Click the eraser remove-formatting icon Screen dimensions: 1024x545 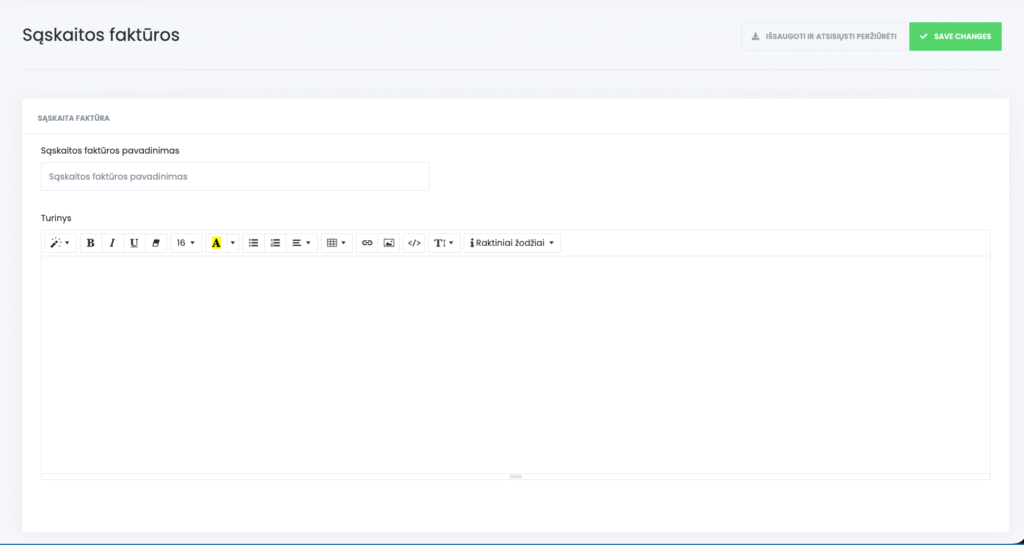(155, 243)
